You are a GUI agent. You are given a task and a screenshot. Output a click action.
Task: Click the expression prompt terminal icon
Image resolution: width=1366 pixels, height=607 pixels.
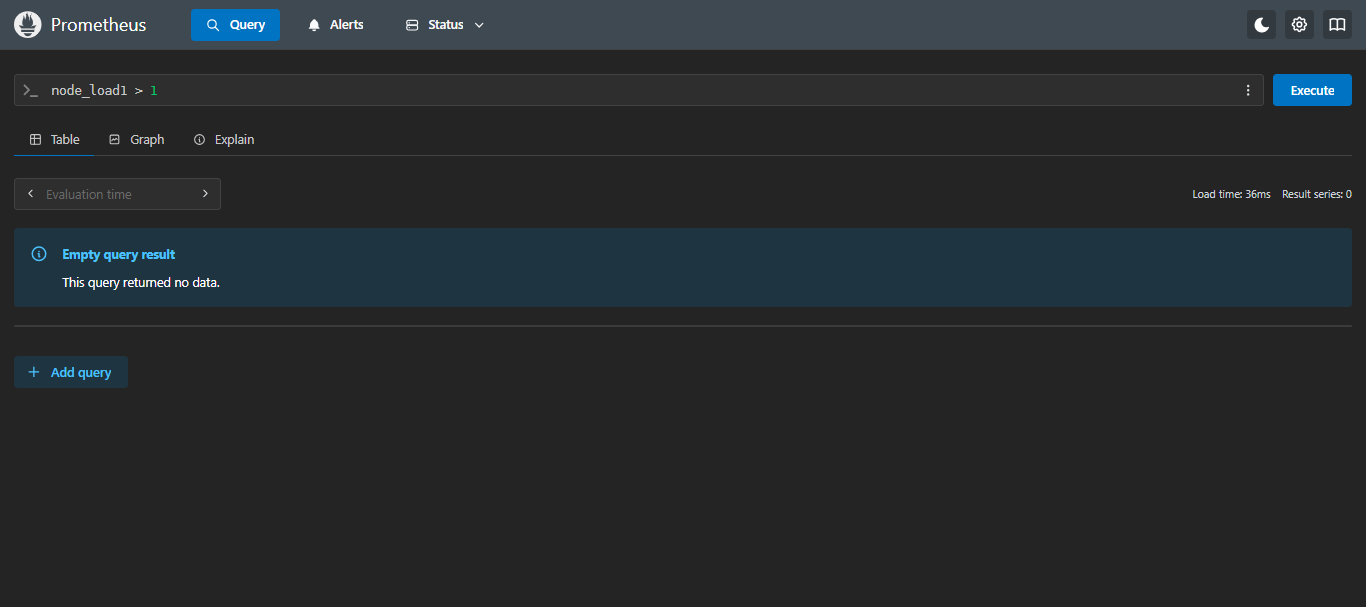[31, 91]
